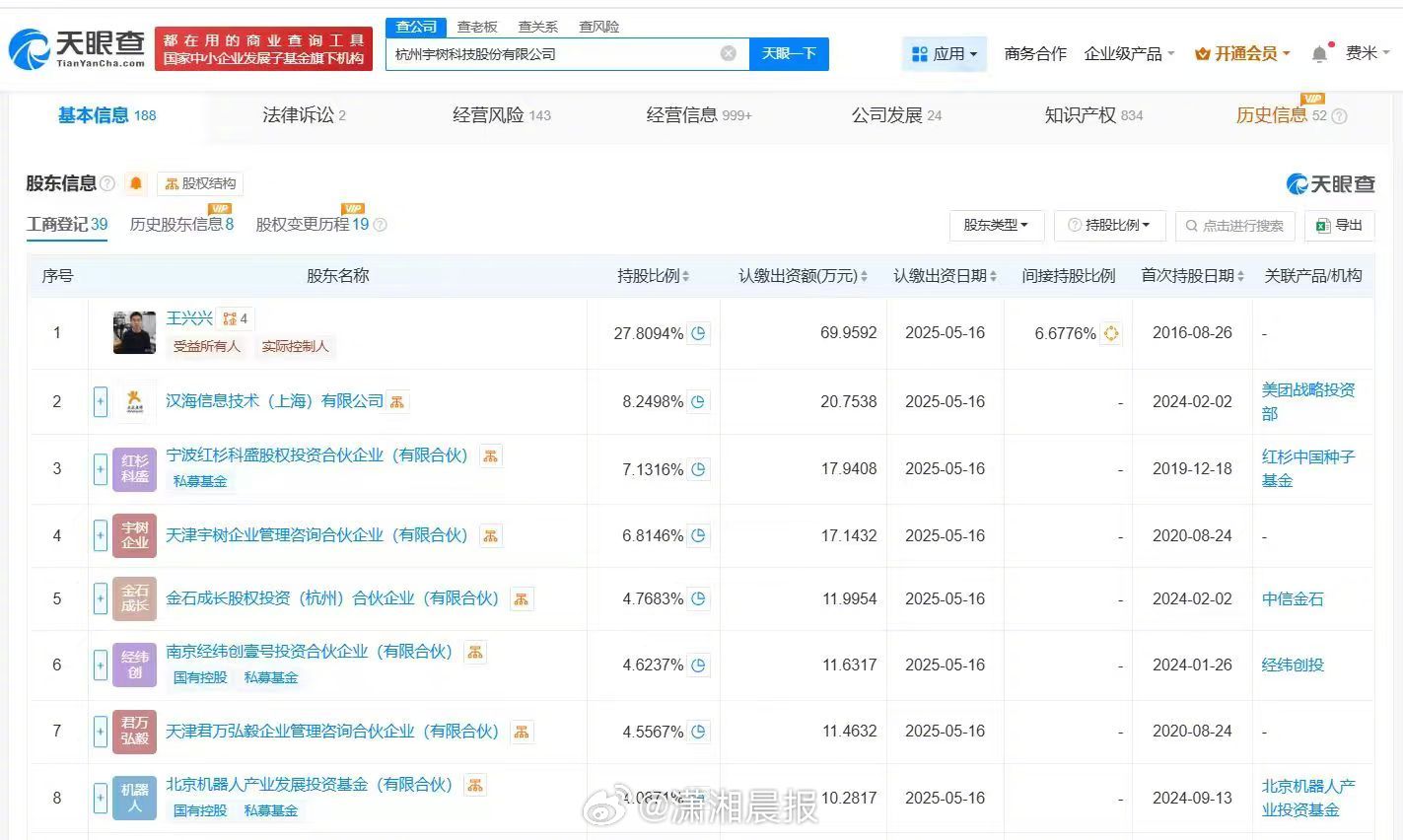Screen dimensions: 1403x840
Task: Open equity structure icon for 北京机器人产业发展投资基金
Action: click(475, 785)
